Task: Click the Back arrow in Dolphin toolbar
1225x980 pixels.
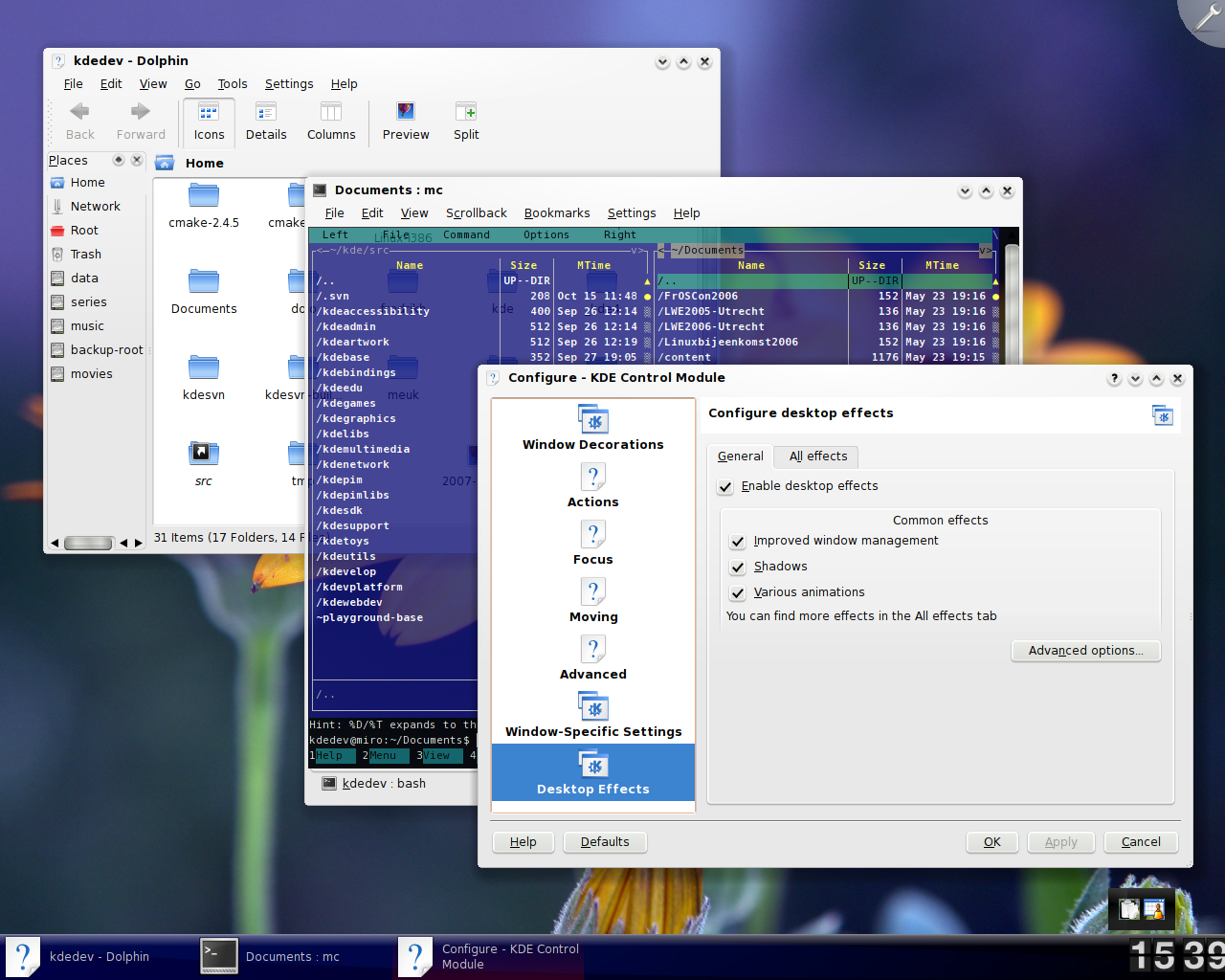Action: pos(79,122)
